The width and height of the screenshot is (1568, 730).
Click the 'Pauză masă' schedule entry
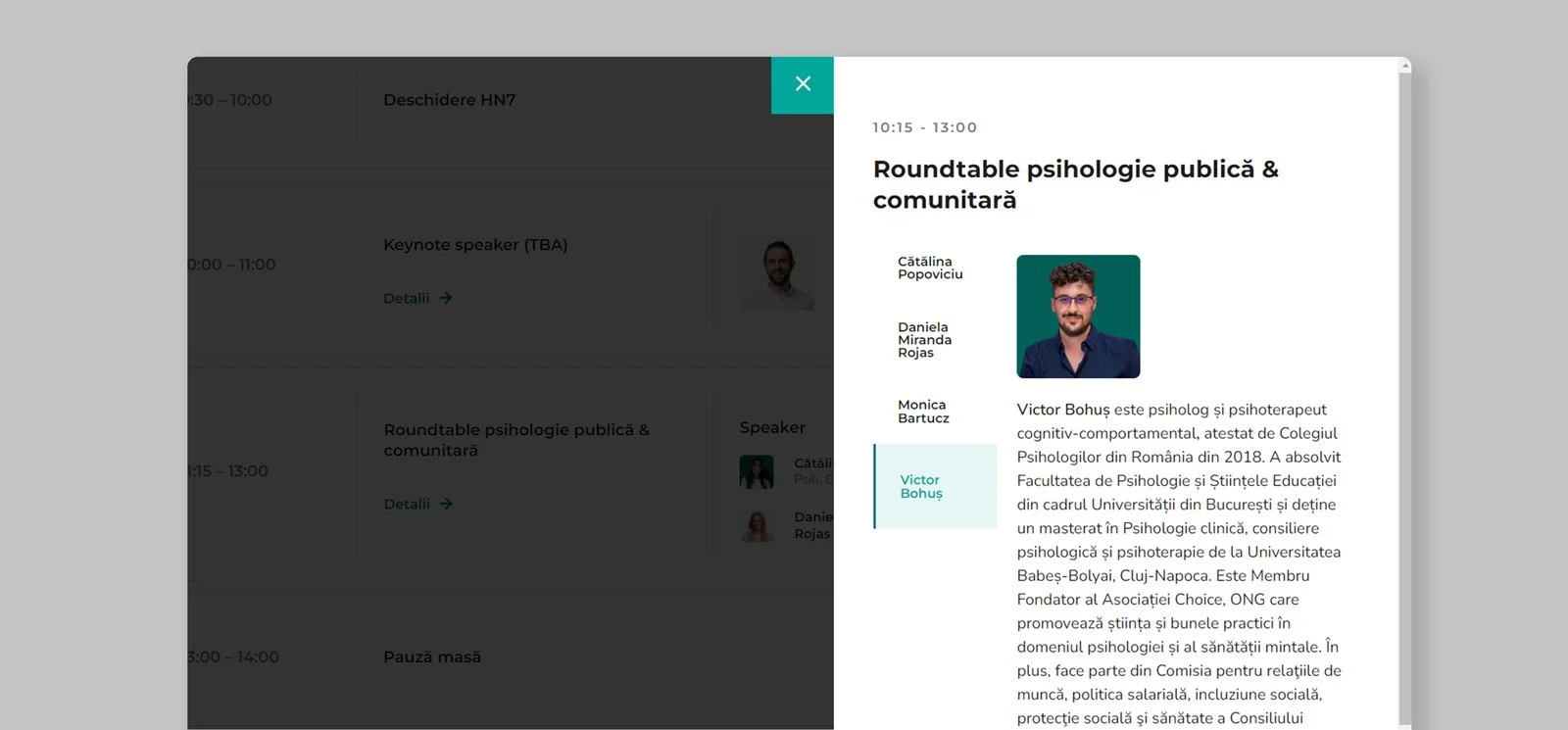[432, 657]
